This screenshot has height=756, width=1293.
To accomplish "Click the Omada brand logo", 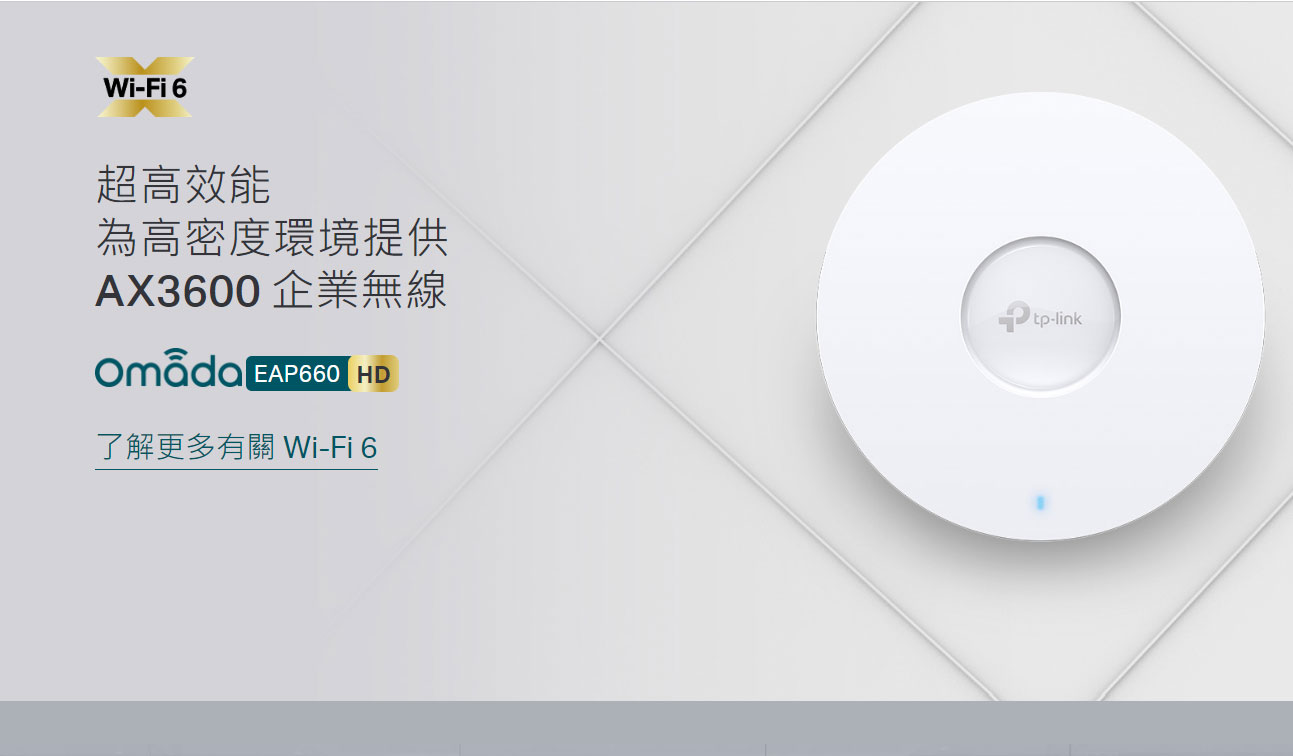I will [168, 369].
